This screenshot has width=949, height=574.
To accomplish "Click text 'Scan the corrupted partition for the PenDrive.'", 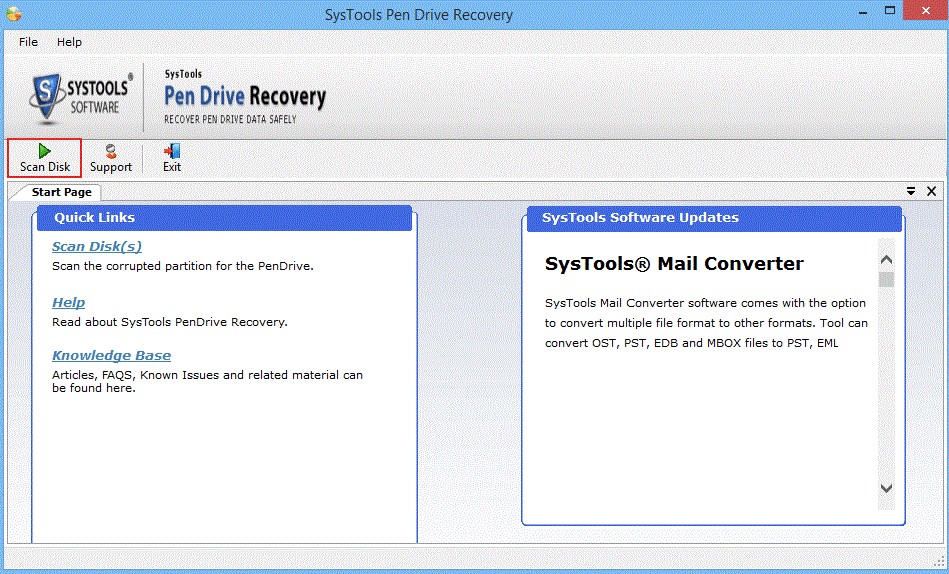I will (183, 266).
